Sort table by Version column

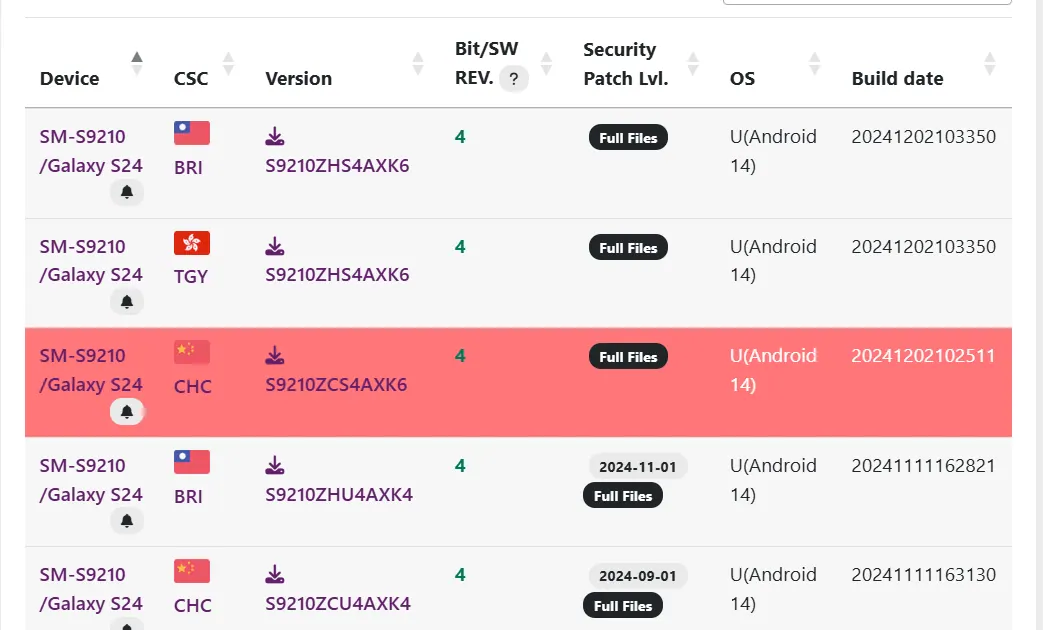point(418,64)
